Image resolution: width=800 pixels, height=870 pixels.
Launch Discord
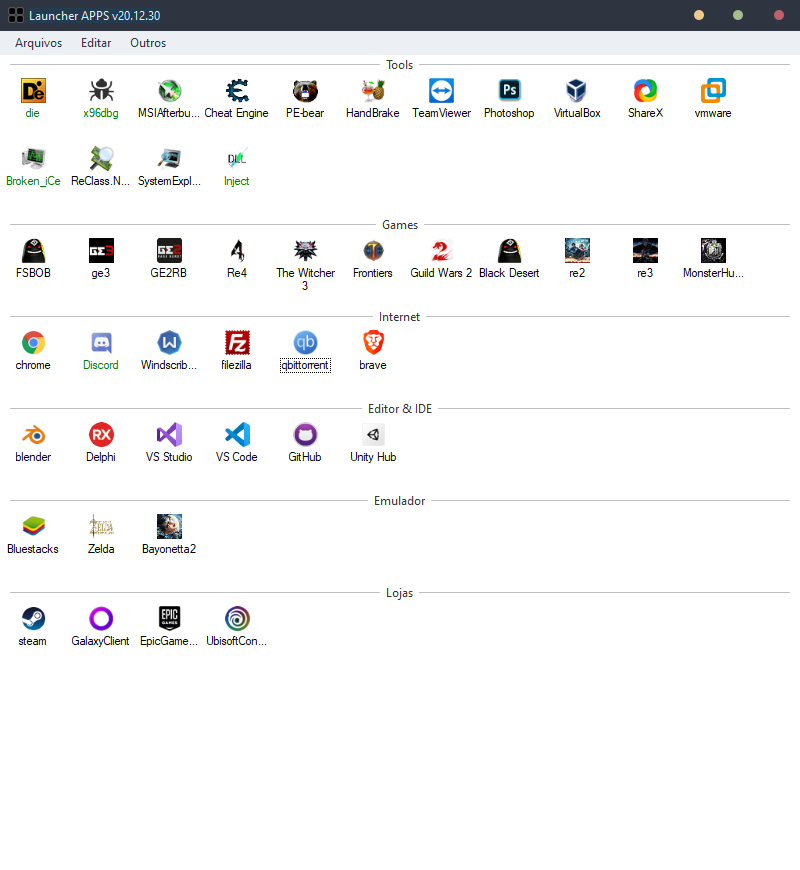(x=101, y=342)
